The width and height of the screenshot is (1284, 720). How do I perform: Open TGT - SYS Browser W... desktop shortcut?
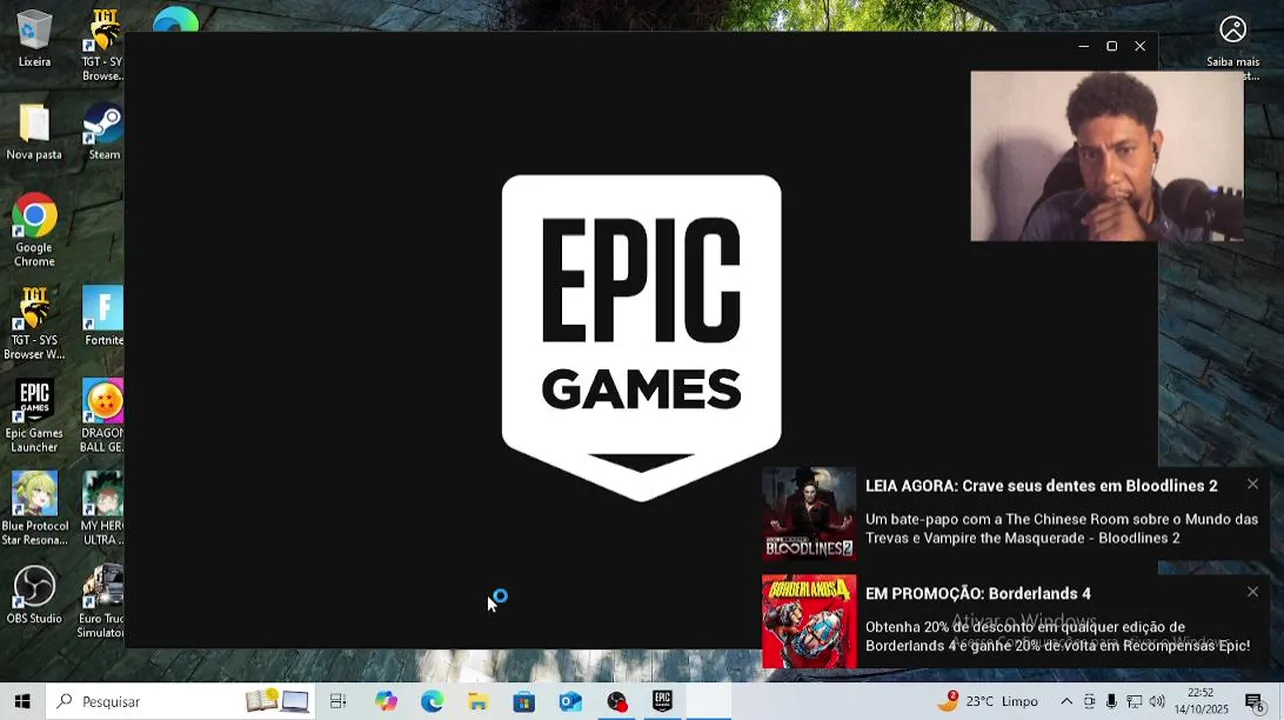click(x=34, y=324)
